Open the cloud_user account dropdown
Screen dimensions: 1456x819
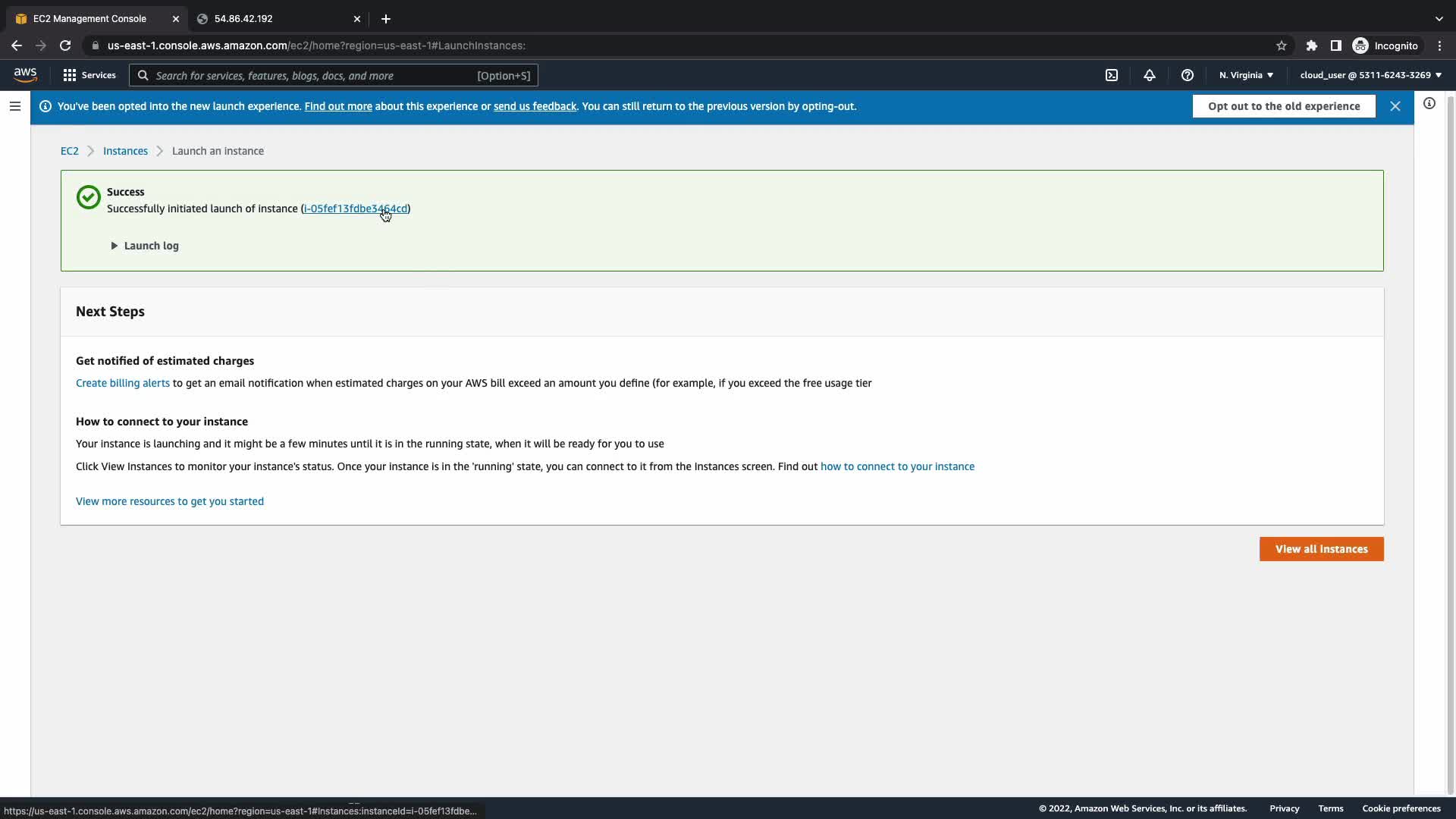(1370, 75)
